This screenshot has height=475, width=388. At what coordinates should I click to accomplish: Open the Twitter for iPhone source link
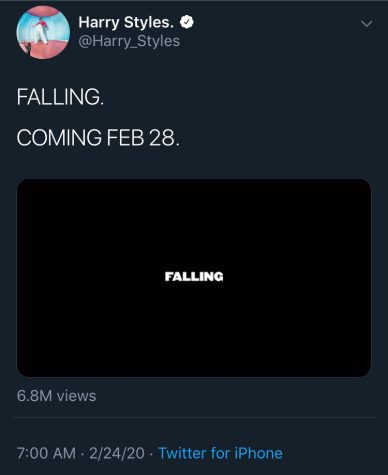220,453
